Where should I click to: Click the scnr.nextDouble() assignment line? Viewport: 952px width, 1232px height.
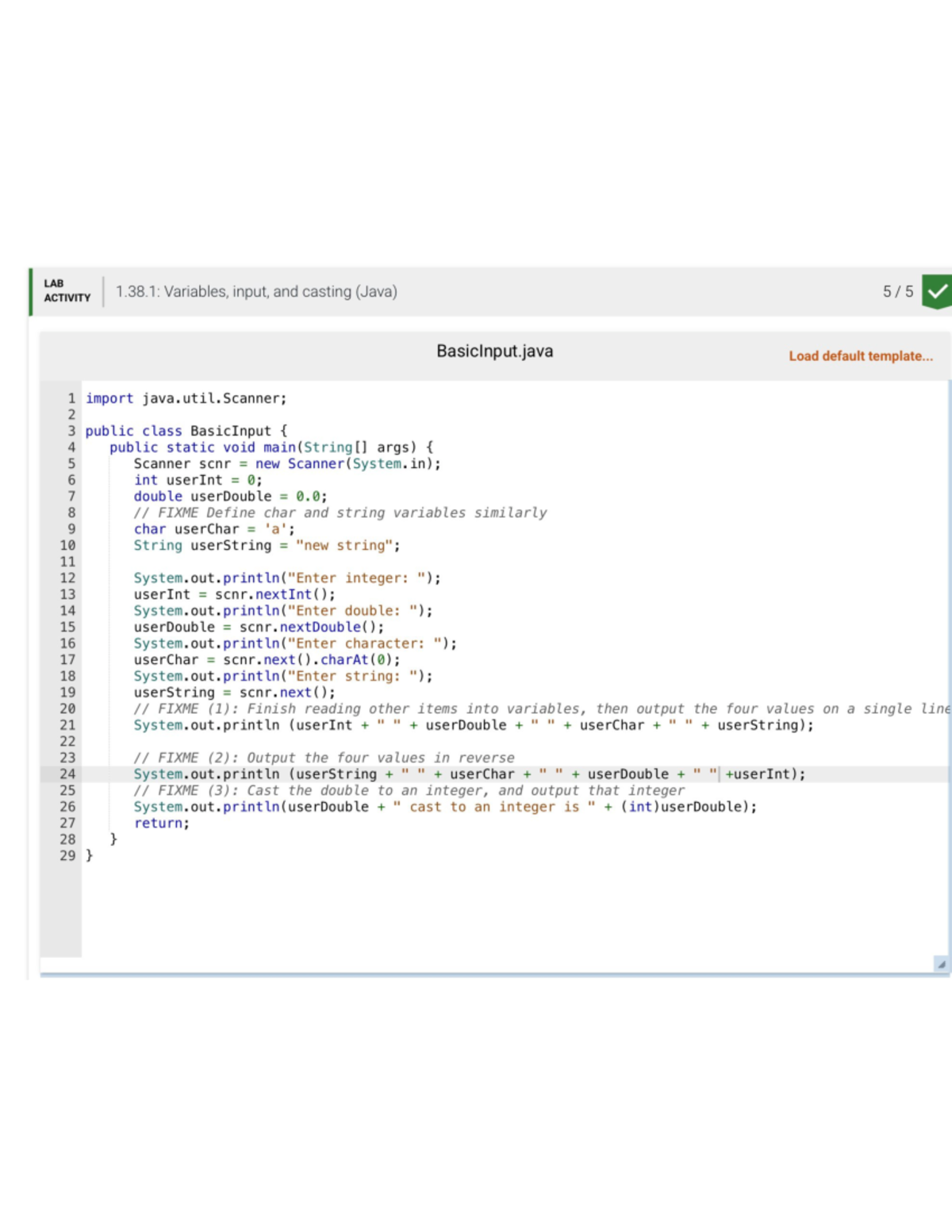point(258,628)
